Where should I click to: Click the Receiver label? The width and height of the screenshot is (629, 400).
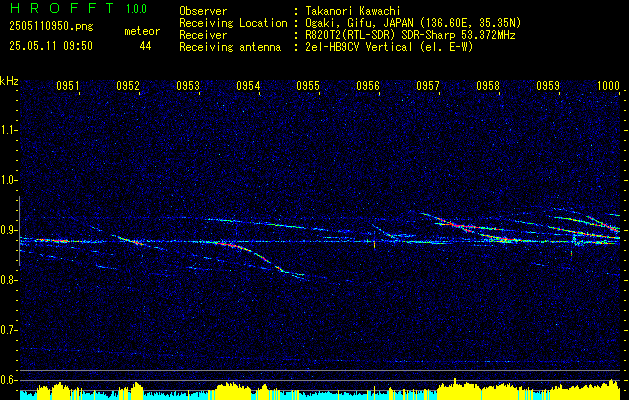point(203,35)
